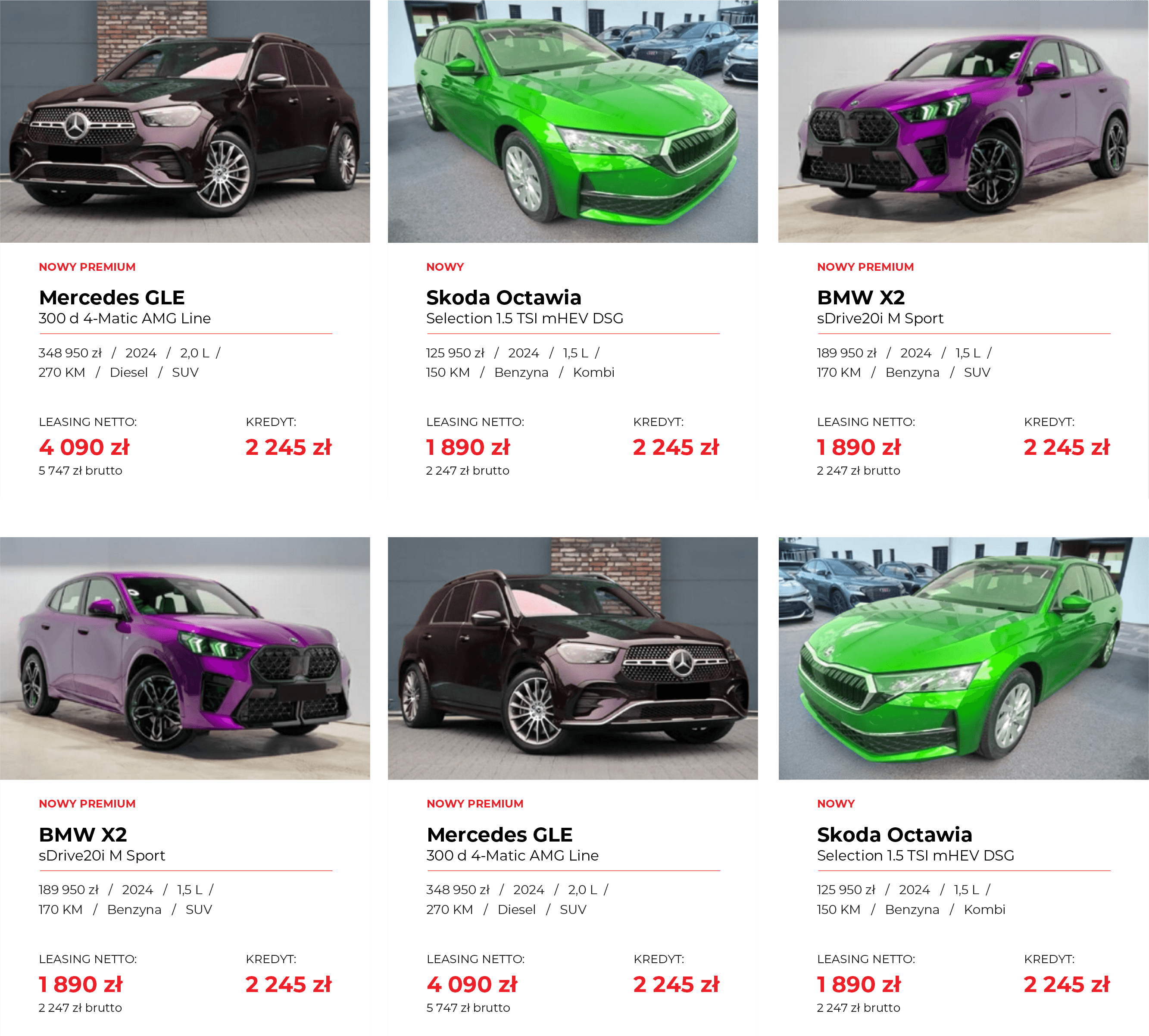Click NOWY PREMIUM label above top BMW X2
Image resolution: width=1149 pixels, height=1036 pixels.
tap(865, 267)
